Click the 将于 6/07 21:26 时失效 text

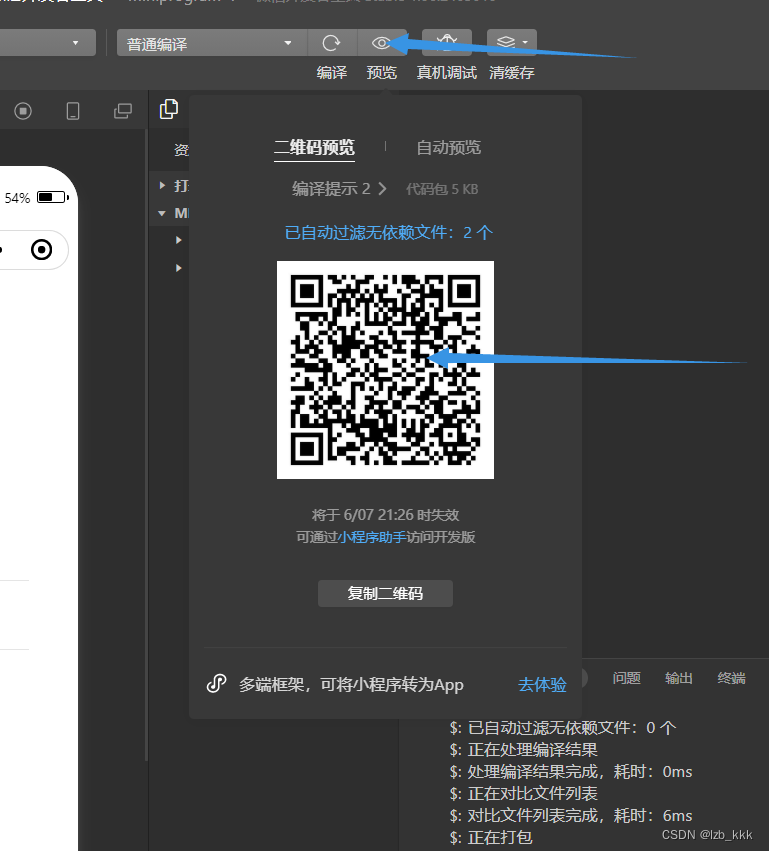click(385, 515)
